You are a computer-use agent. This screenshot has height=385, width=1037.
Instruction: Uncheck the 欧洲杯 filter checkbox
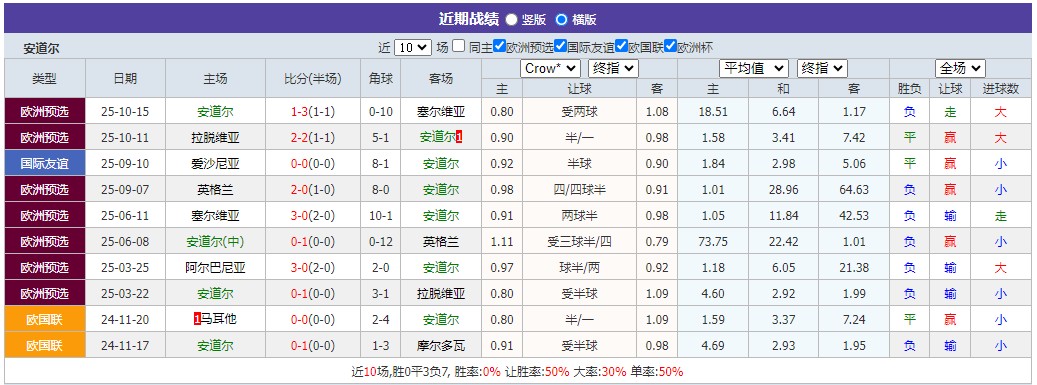click(671, 46)
